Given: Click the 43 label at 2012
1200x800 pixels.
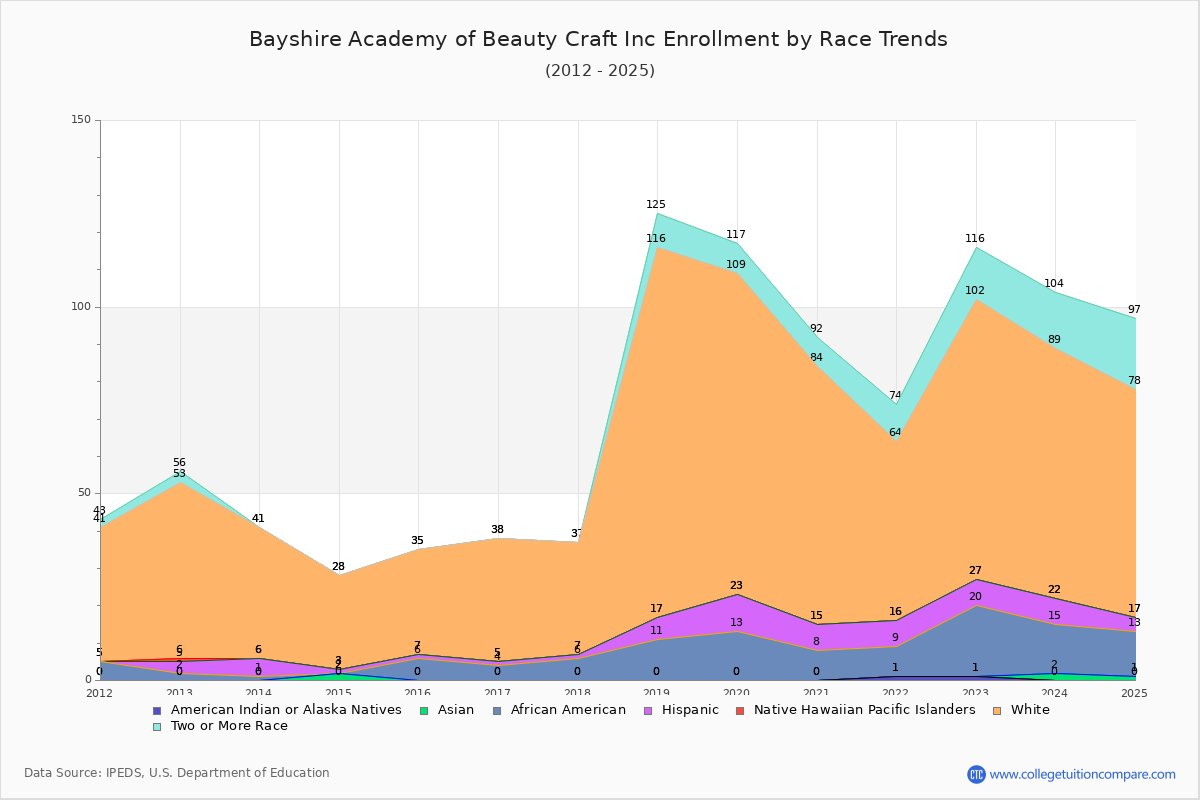Looking at the screenshot, I should pos(99,511).
